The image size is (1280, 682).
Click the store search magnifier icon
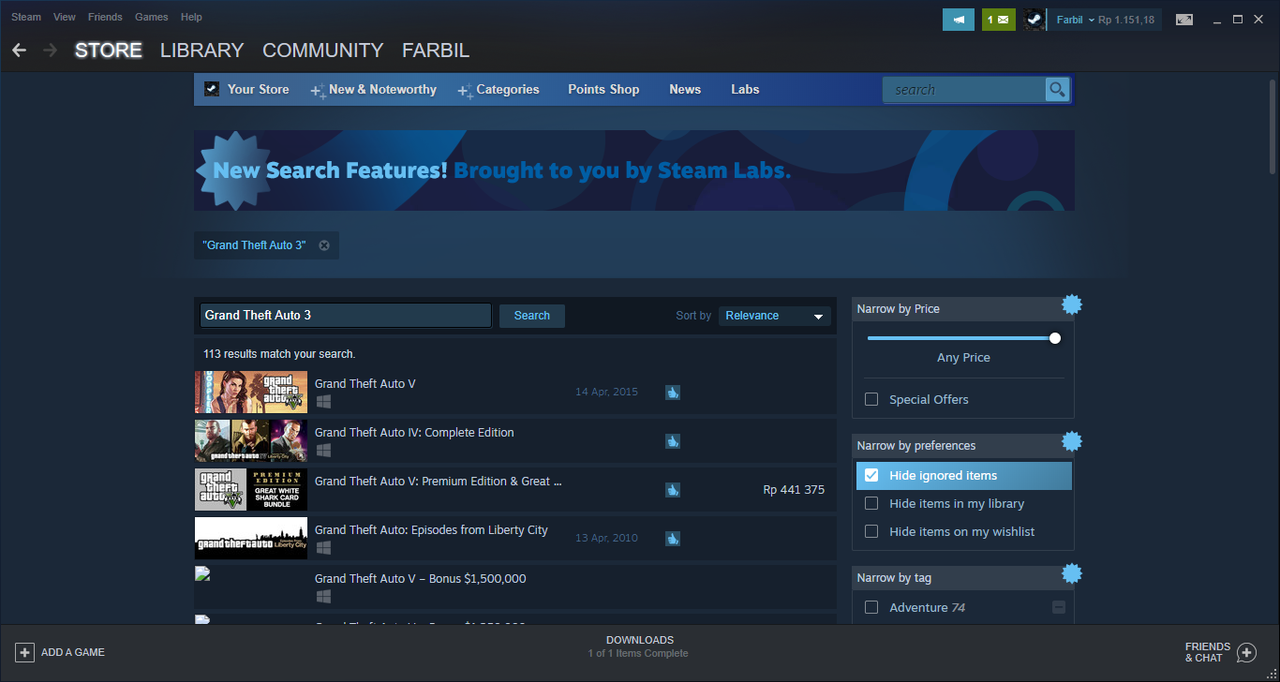[1057, 90]
